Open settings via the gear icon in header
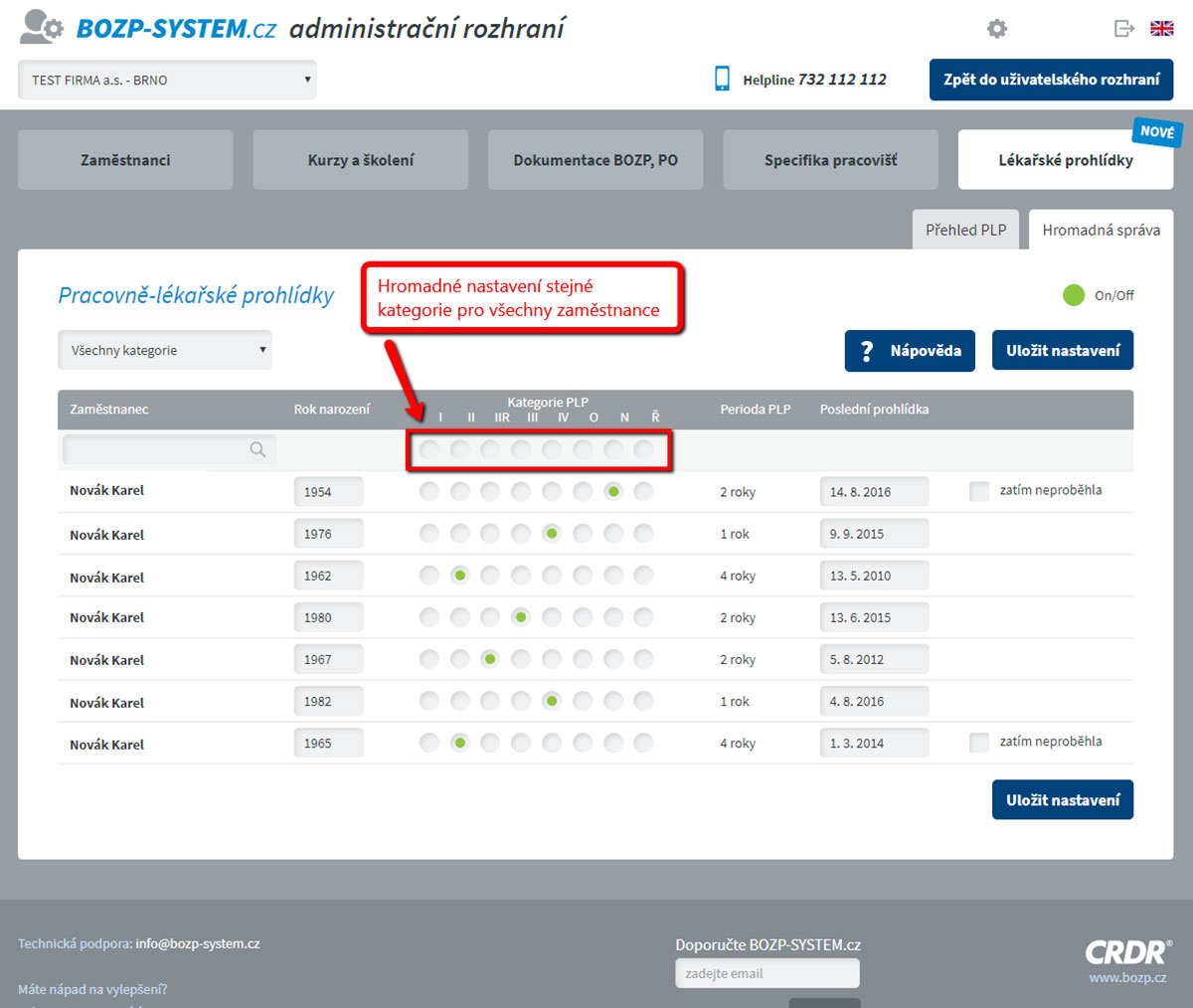 pyautogui.click(x=997, y=29)
